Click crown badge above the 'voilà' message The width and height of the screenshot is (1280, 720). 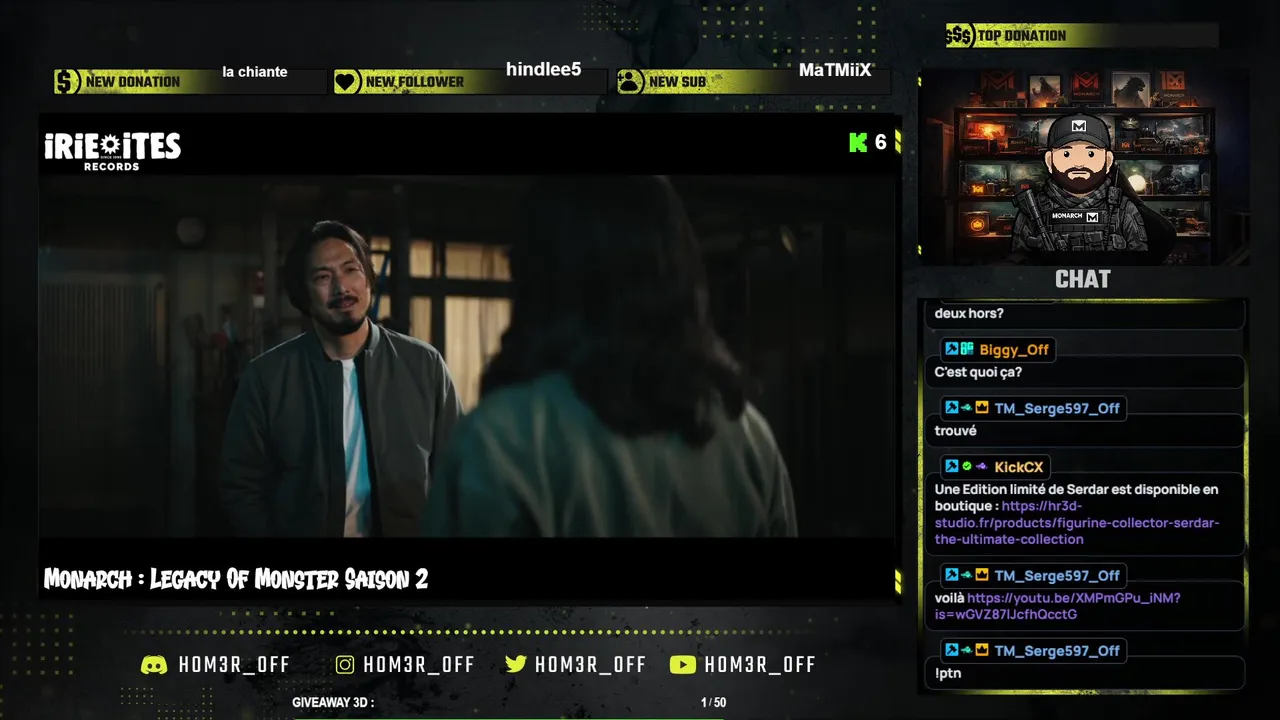tap(982, 575)
